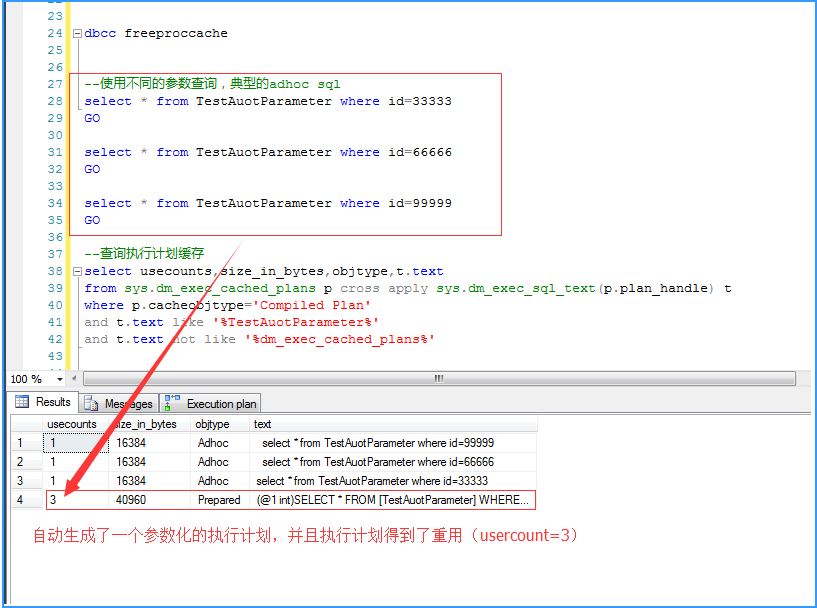Image resolution: width=817 pixels, height=608 pixels.
Task: Select row header 4 in results grid
Action: tap(27, 500)
